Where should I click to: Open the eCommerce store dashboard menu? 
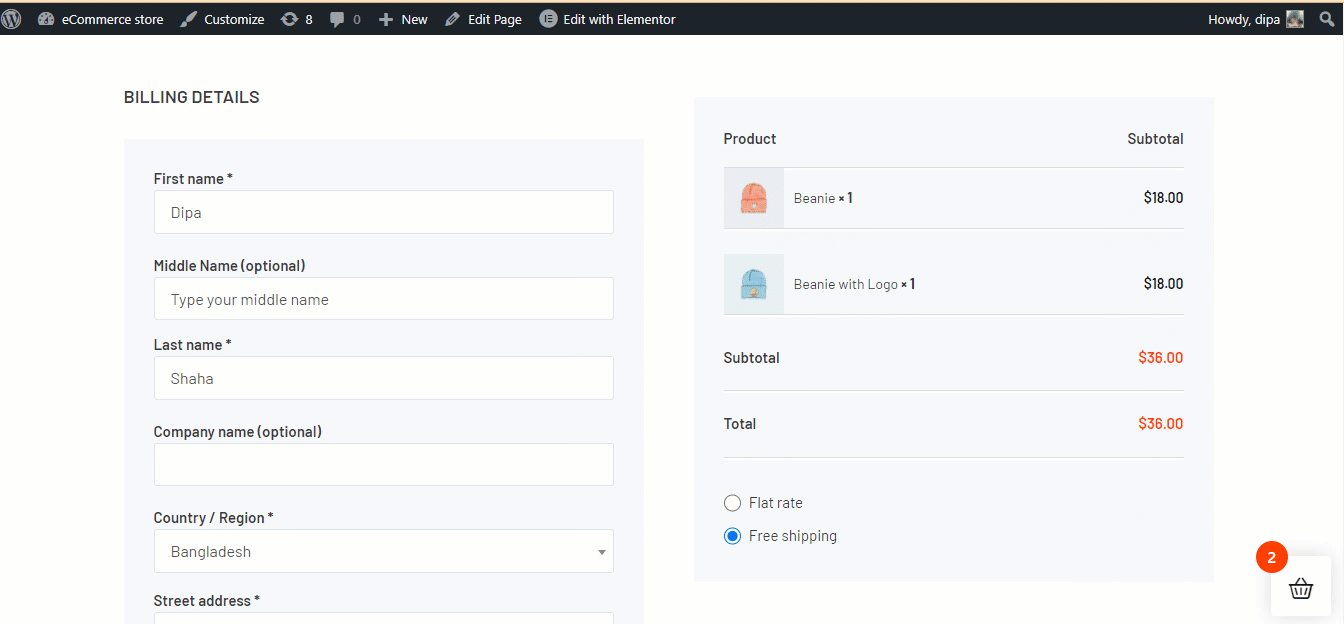click(x=100, y=19)
